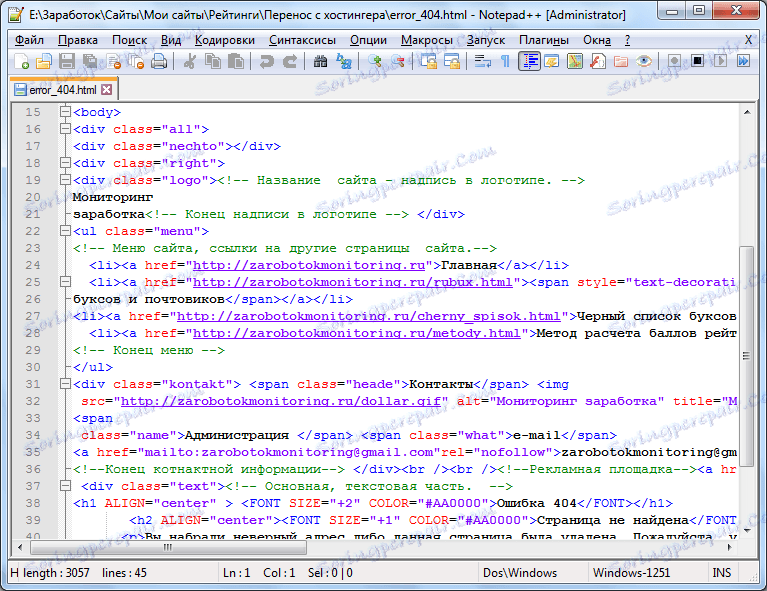Screen dimensions: 767x591
Task: Toggle the indent guide toolbar button
Action: pyautogui.click(x=529, y=61)
